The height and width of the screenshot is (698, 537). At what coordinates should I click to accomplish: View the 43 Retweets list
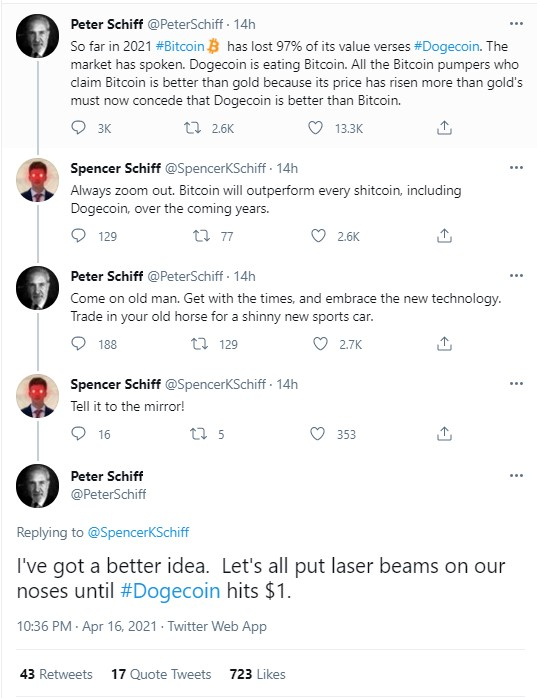pos(56,674)
